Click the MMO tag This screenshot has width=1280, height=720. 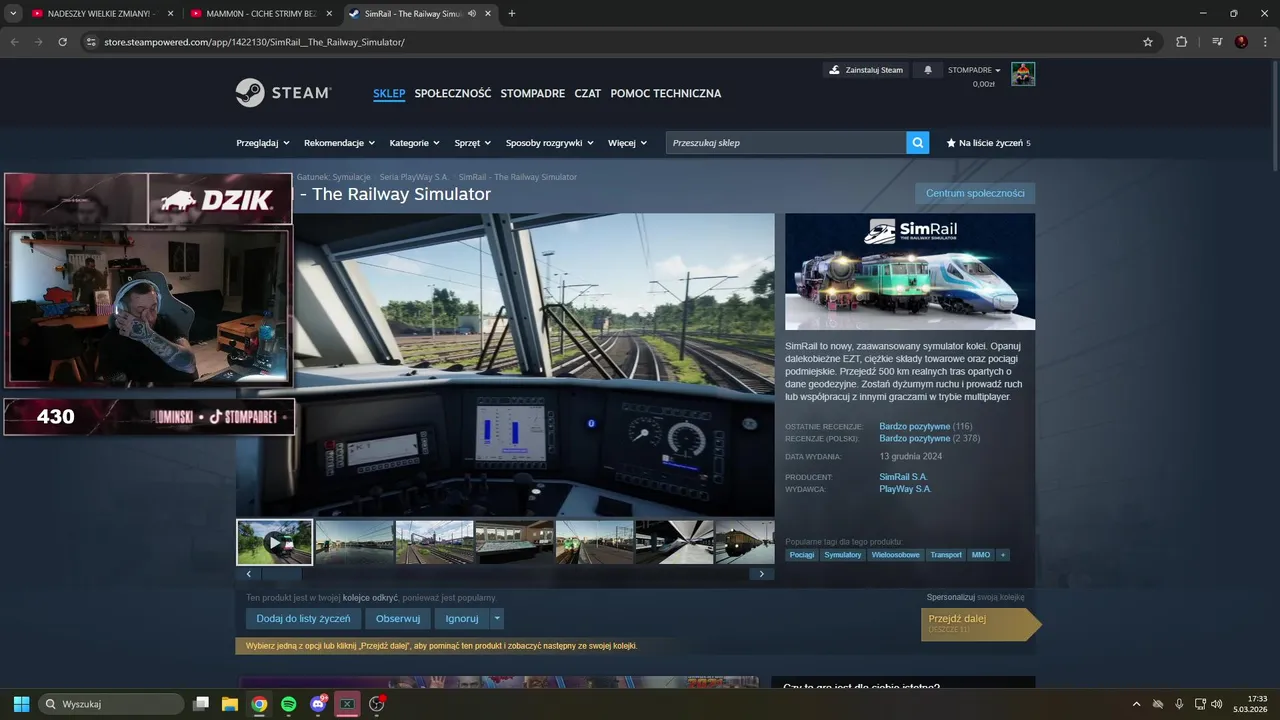point(981,554)
